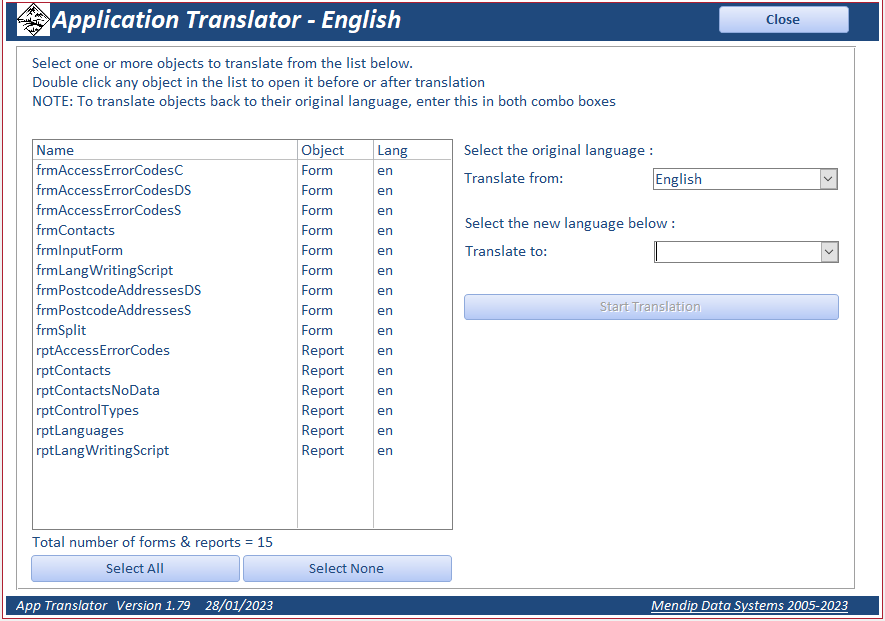Image resolution: width=885 pixels, height=621 pixels.
Task: Click the Object column header
Action: (x=335, y=150)
